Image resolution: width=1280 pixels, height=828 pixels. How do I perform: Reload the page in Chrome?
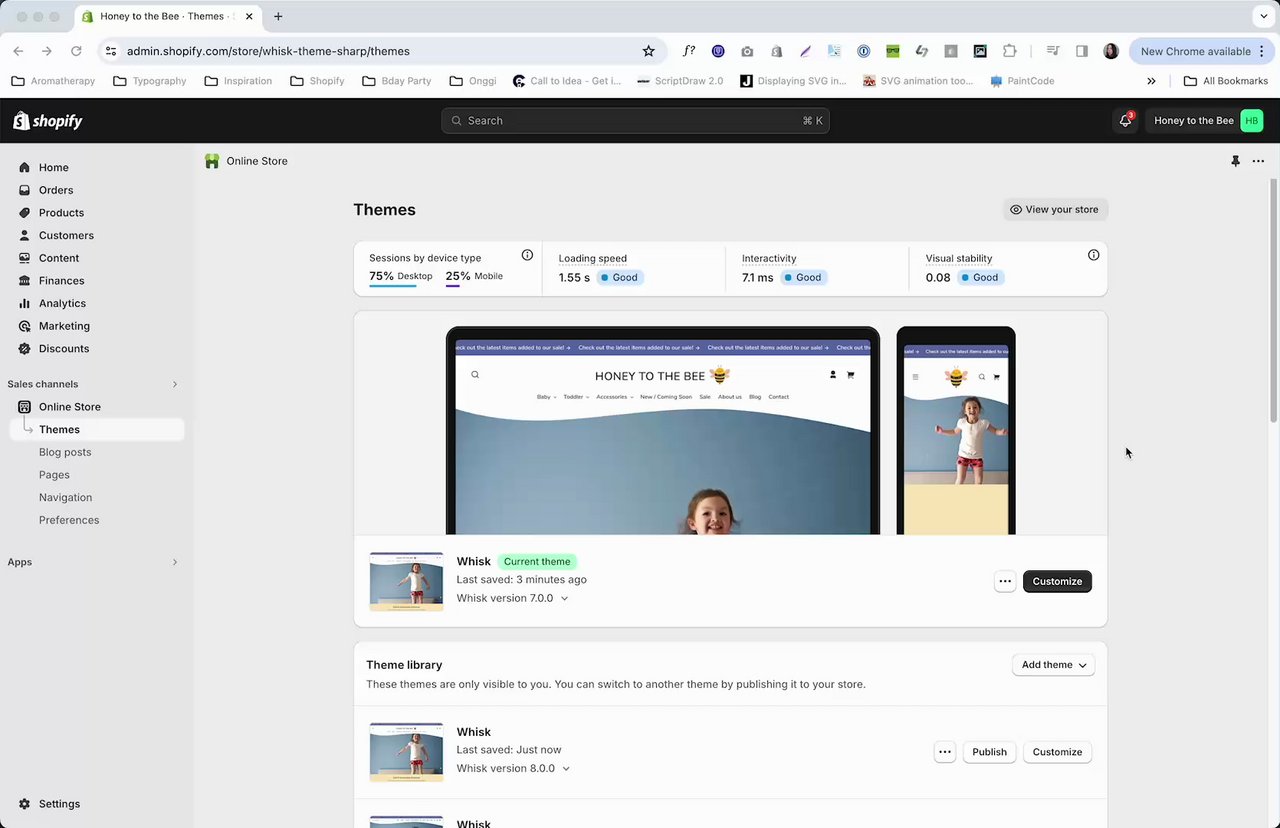(76, 51)
